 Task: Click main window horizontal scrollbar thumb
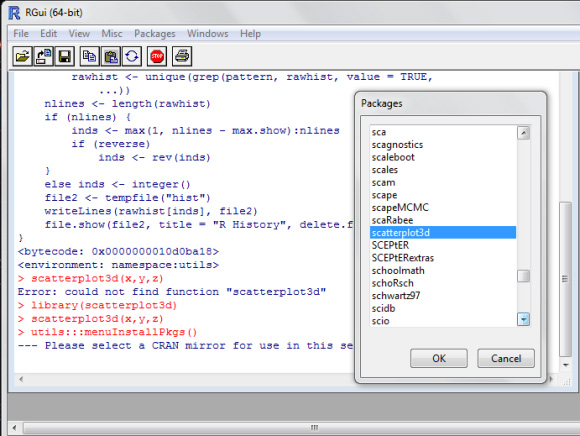(x=314, y=428)
